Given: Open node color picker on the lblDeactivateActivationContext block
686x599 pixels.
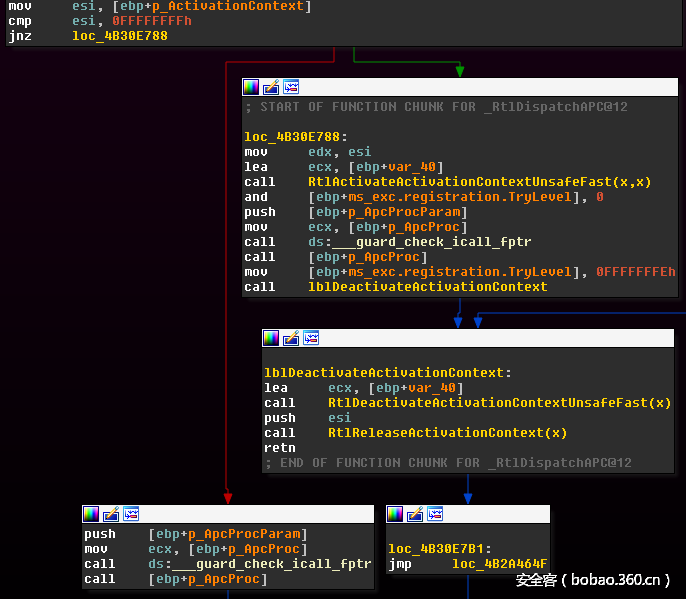Looking at the screenshot, I should 271,338.
